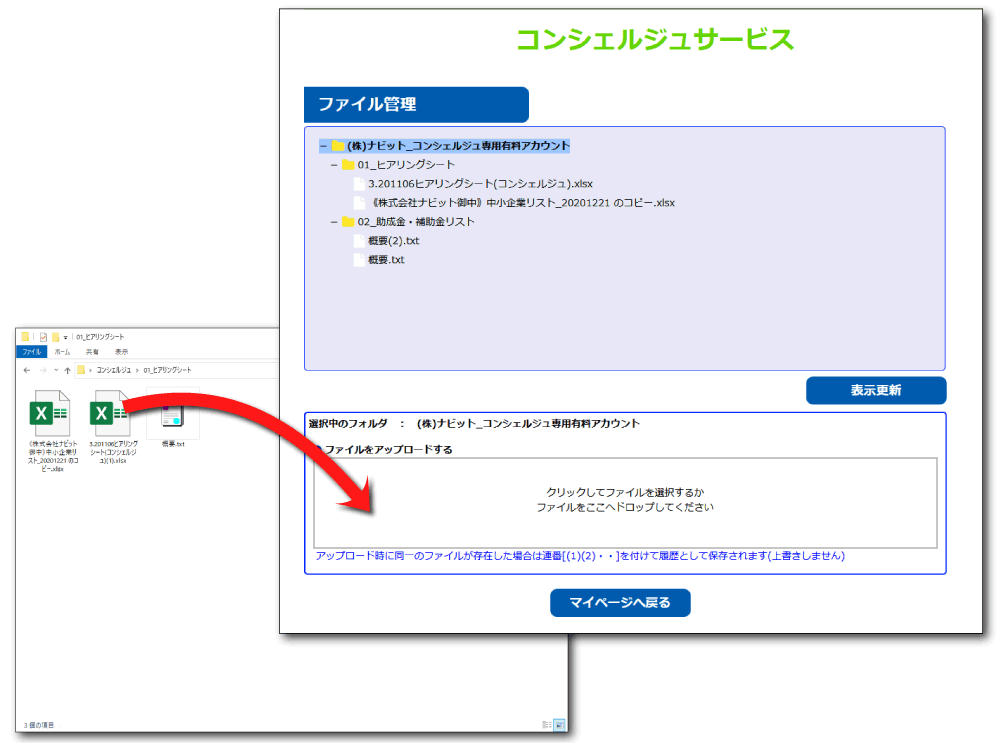Collapse the 02_助成金・補助金リスト tree node
This screenshot has width=1000, height=743.
pyautogui.click(x=334, y=222)
